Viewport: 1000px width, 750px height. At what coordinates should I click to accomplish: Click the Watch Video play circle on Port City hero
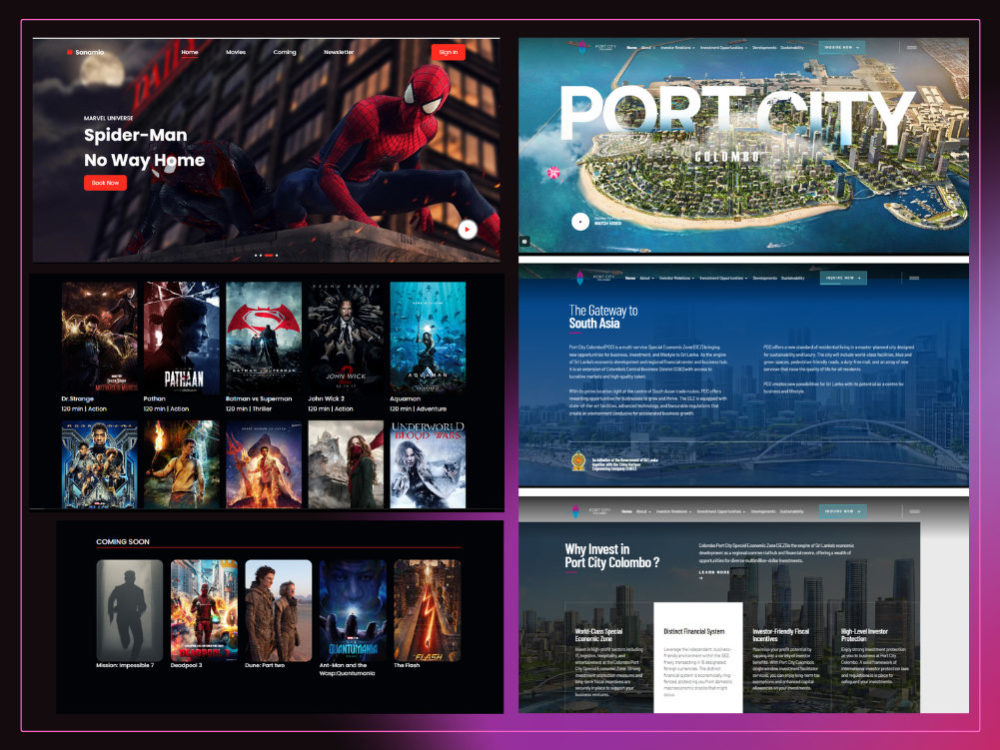(x=580, y=222)
